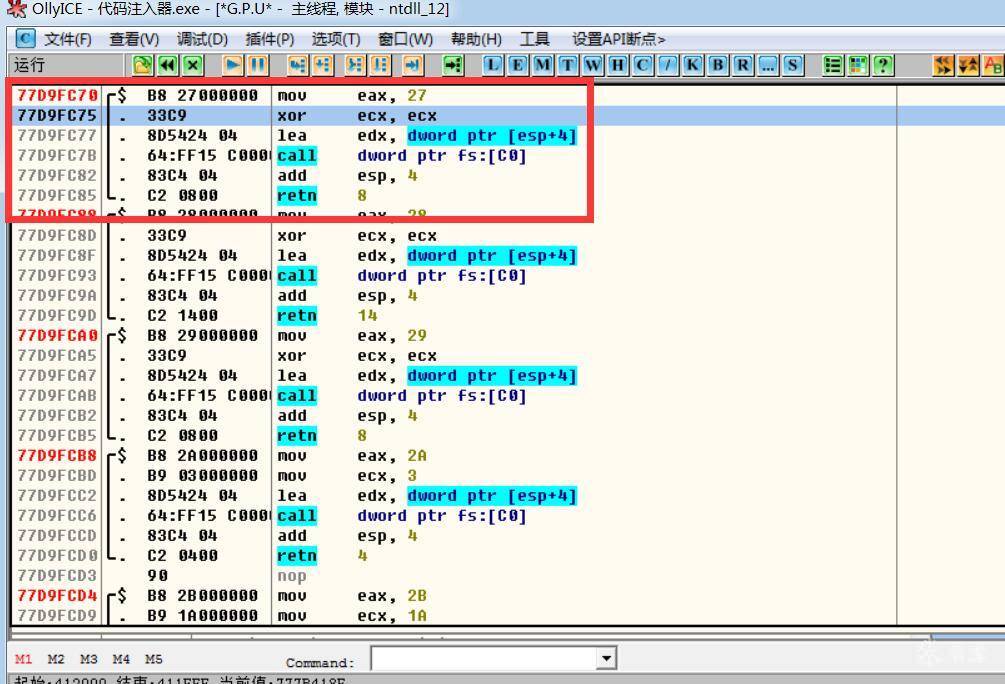Open the 查看(V) menu
1005x684 pixels.
tap(134, 39)
